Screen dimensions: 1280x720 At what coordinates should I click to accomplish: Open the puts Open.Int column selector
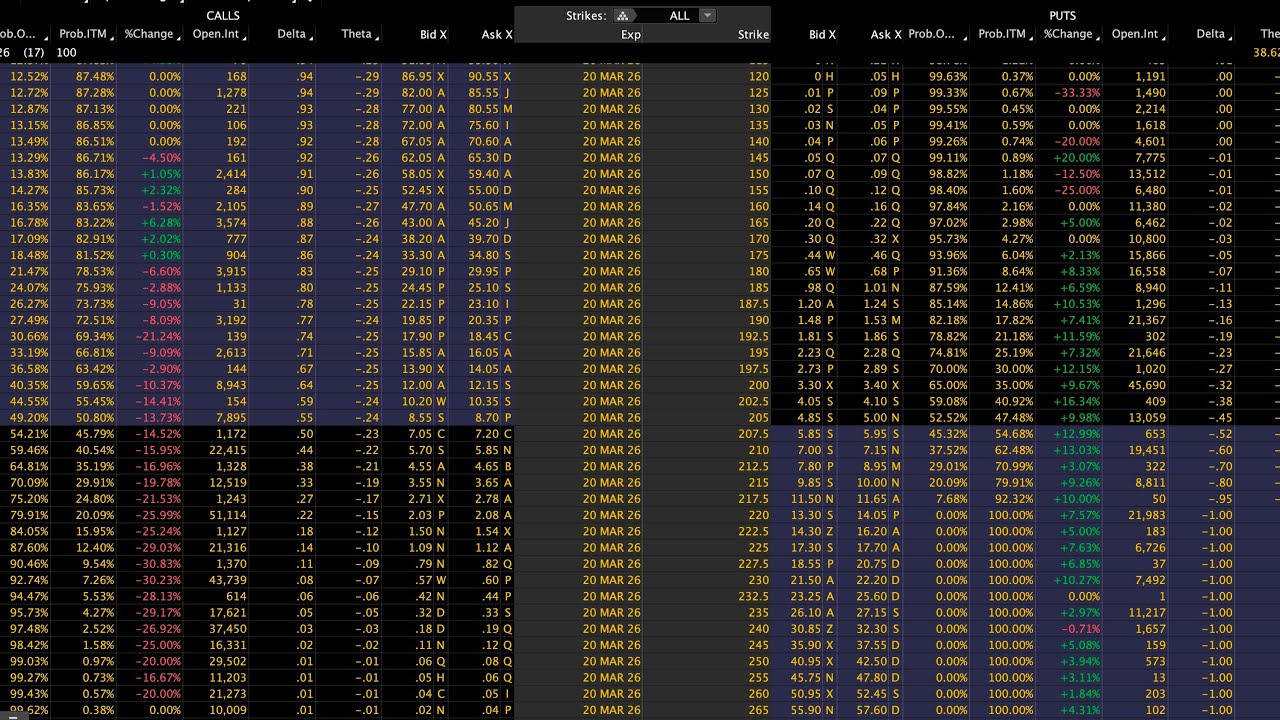click(x=1165, y=37)
